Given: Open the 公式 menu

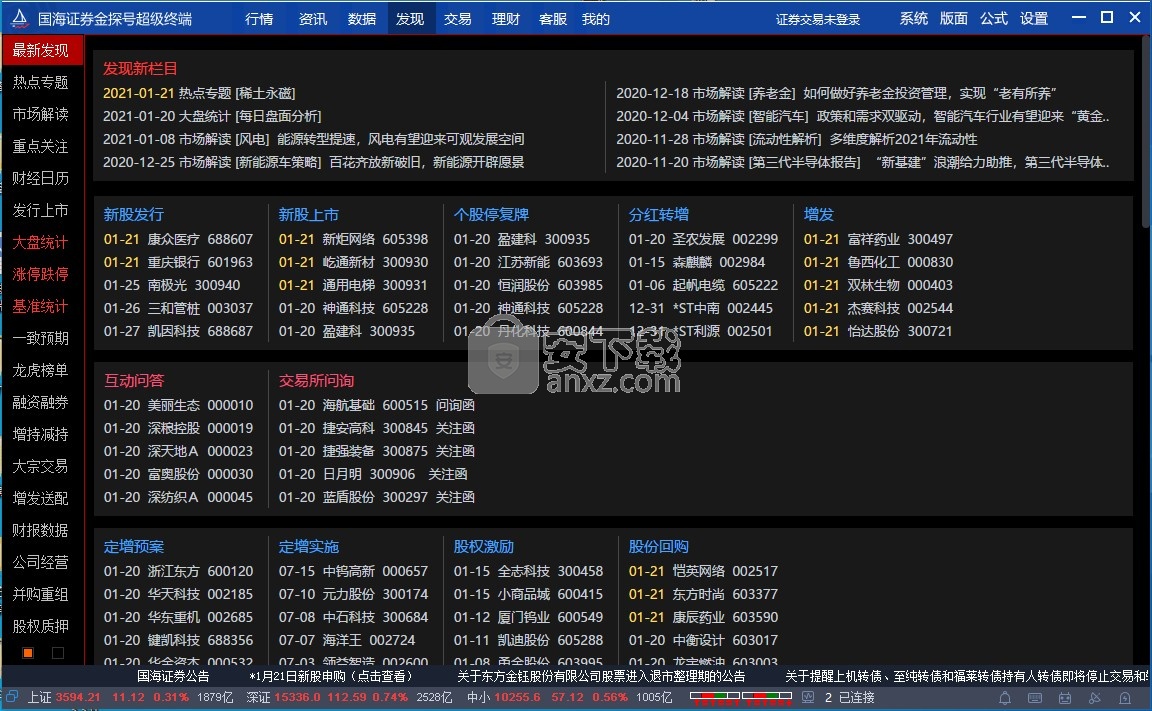Looking at the screenshot, I should 994,19.
